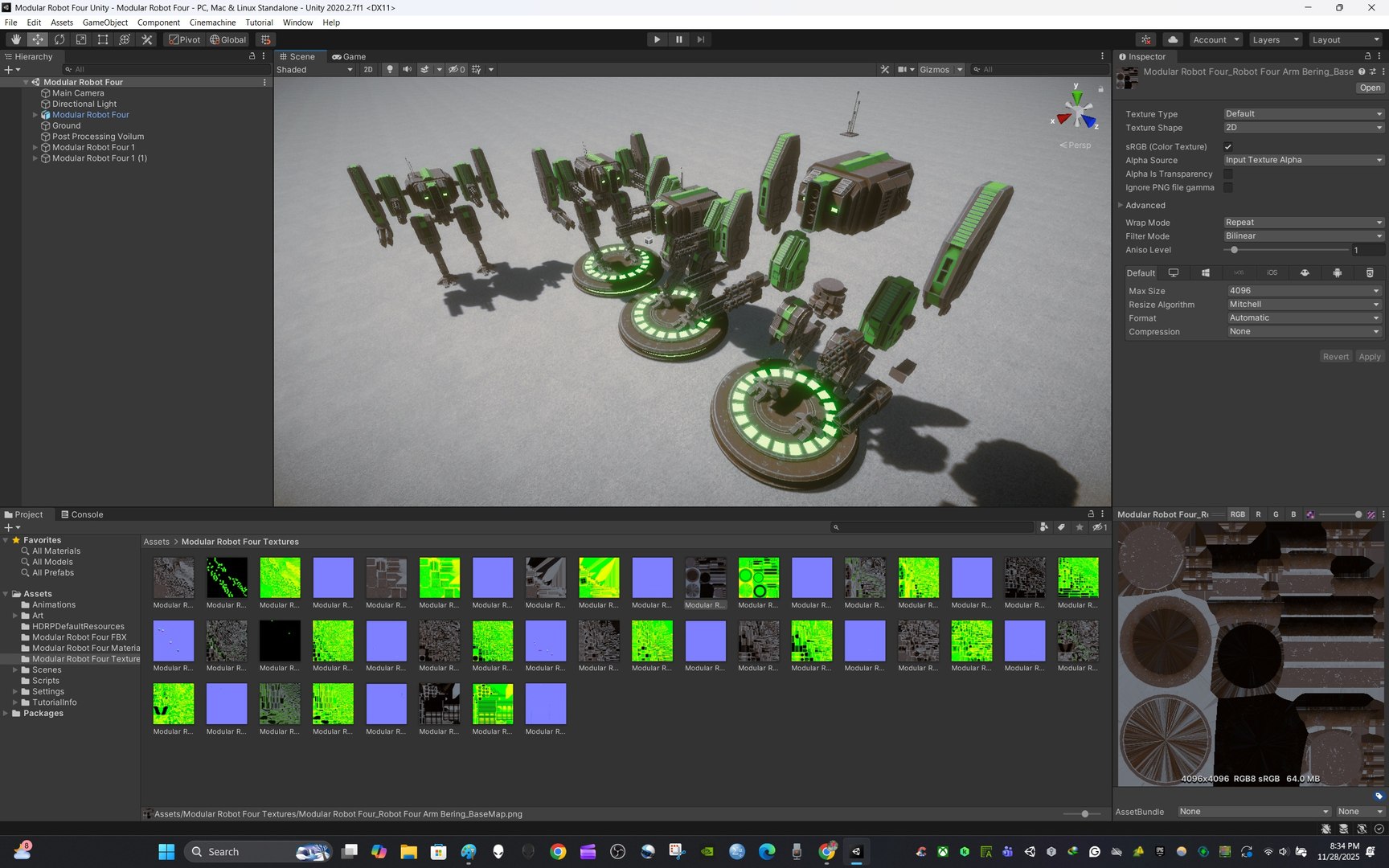
Task: Open Chrome from the taskbar
Action: (557, 852)
